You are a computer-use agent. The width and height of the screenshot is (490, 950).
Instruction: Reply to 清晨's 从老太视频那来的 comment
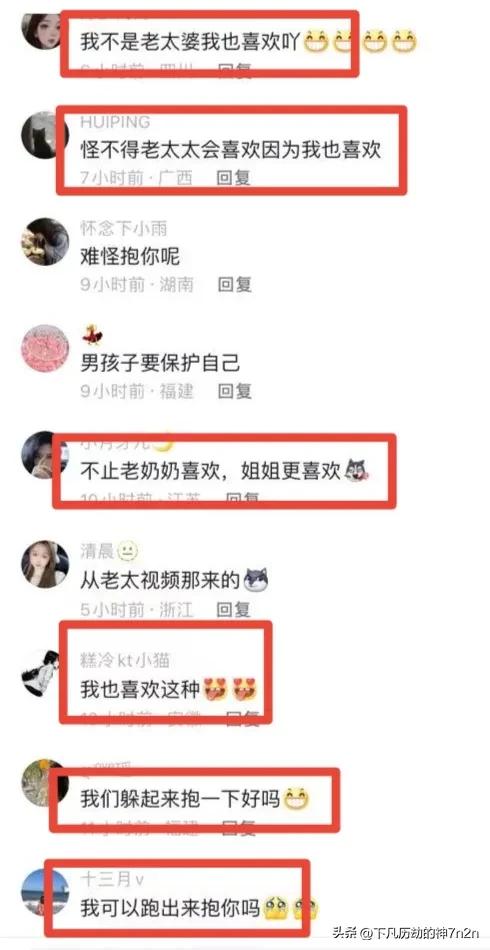pos(234,609)
